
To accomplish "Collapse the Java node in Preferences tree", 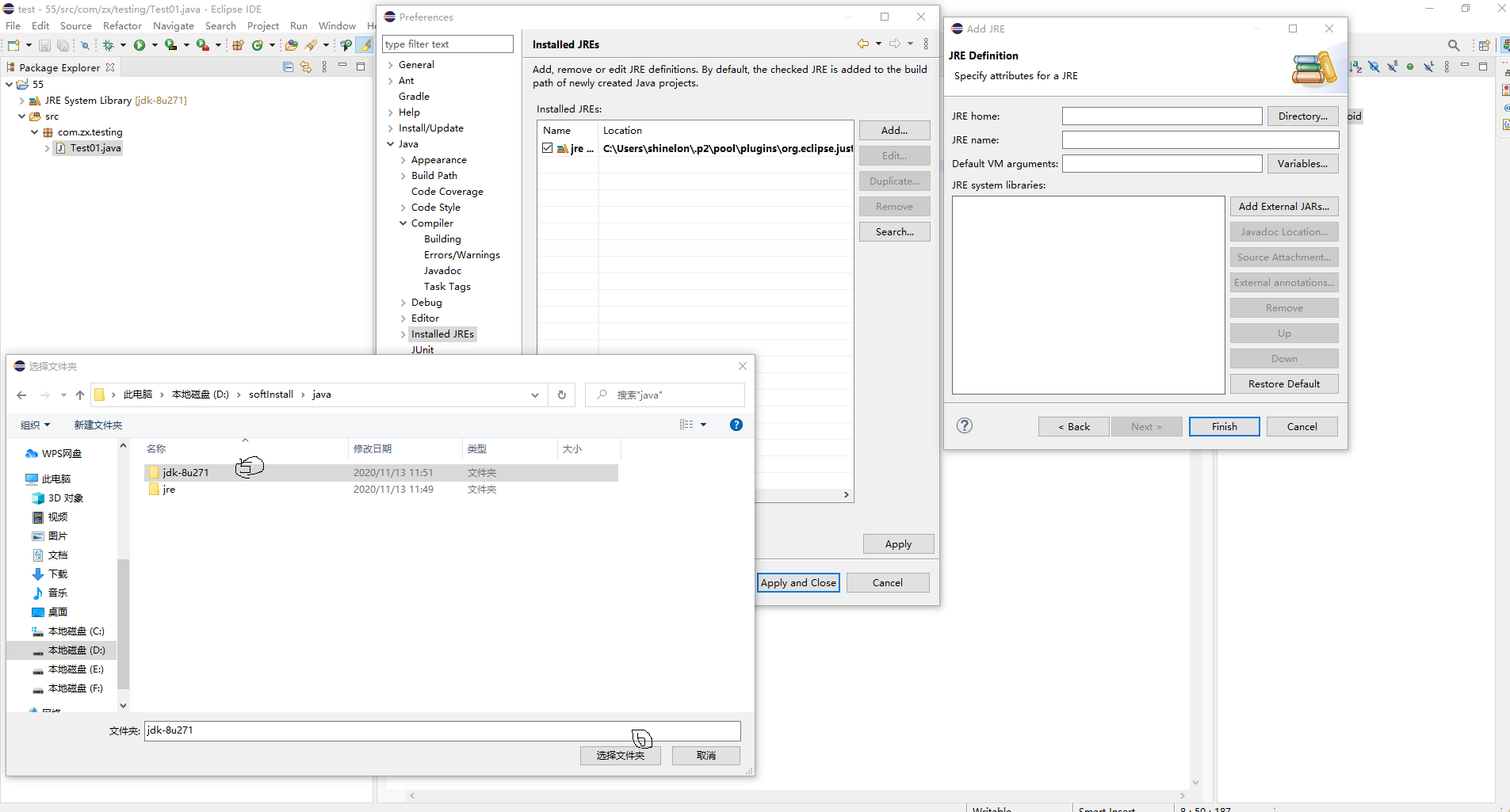I will click(391, 144).
